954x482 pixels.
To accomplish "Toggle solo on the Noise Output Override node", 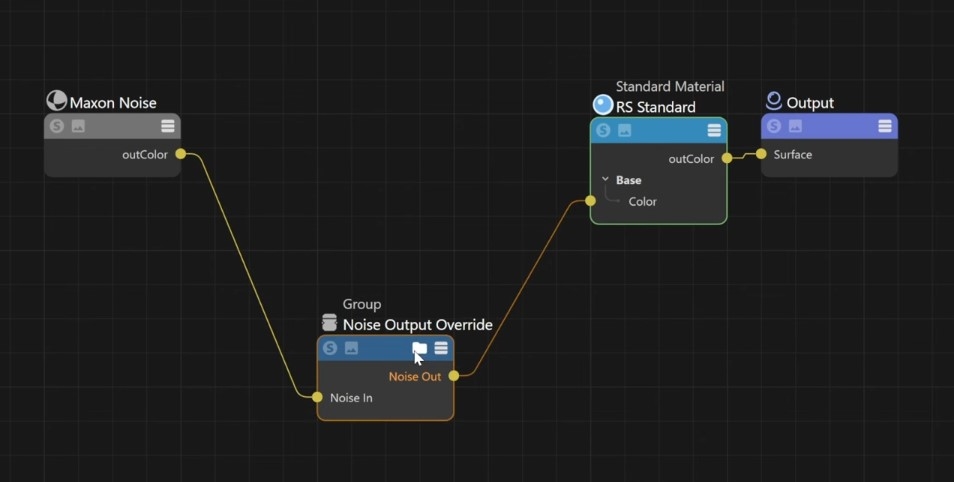I will pyautogui.click(x=330, y=349).
